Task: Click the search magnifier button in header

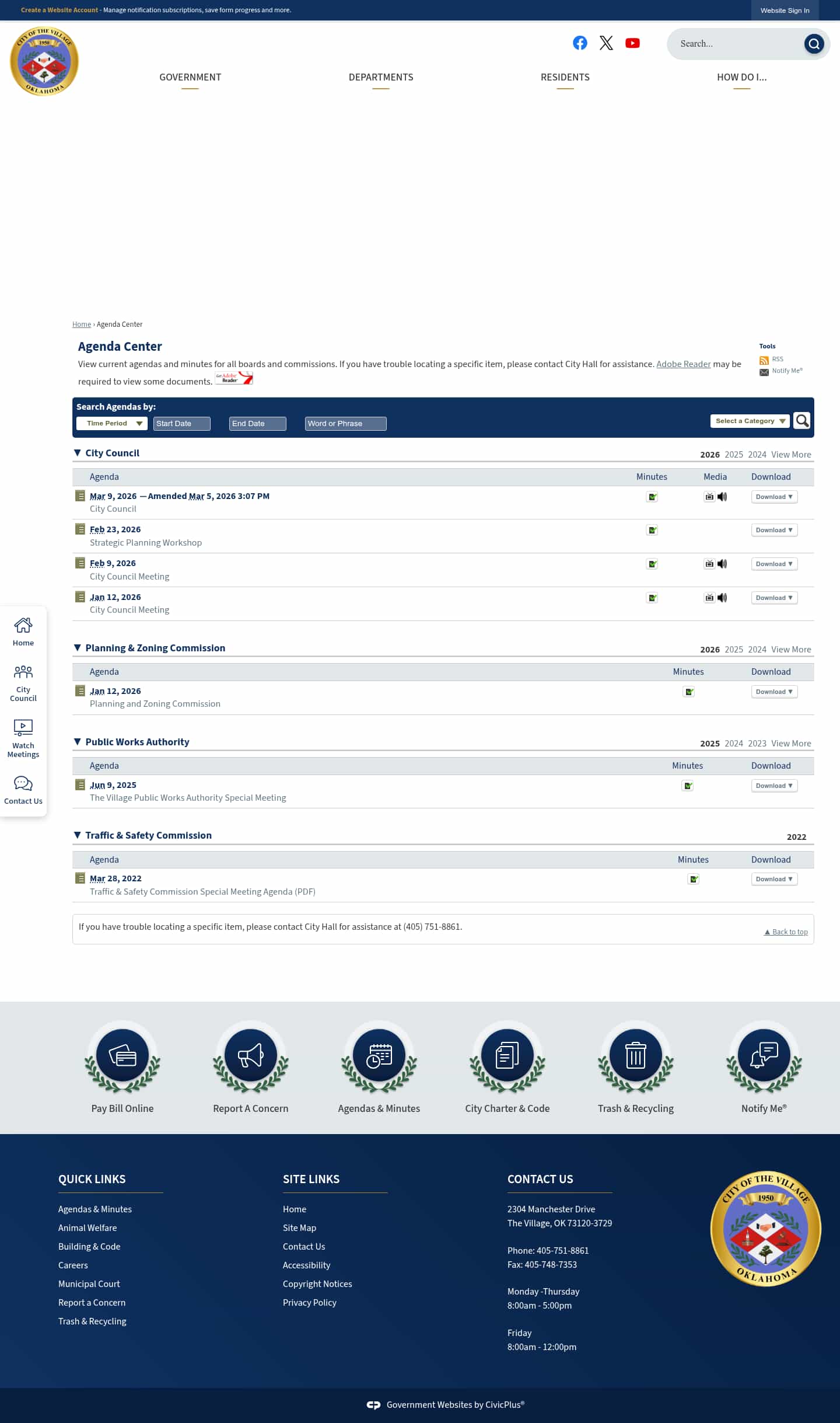Action: (x=814, y=44)
